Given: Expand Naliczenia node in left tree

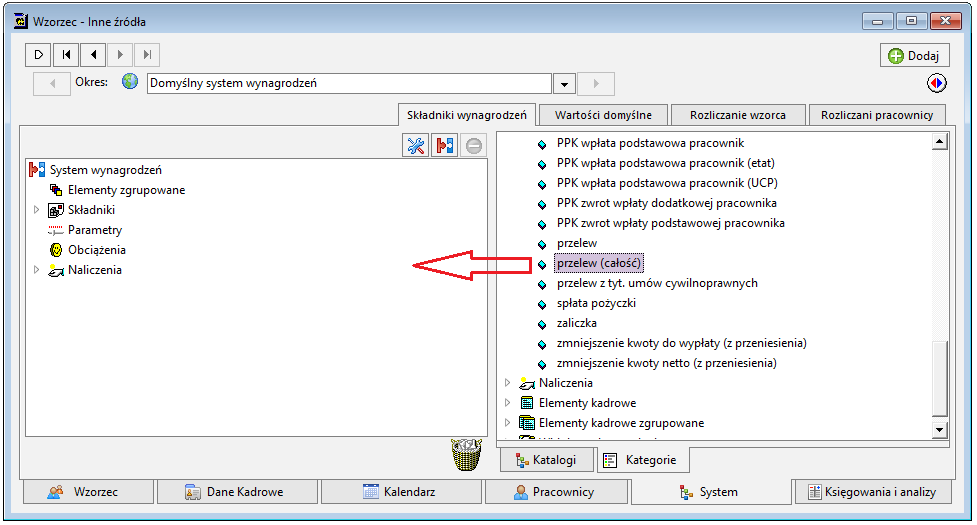Looking at the screenshot, I should pyautogui.click(x=36, y=270).
